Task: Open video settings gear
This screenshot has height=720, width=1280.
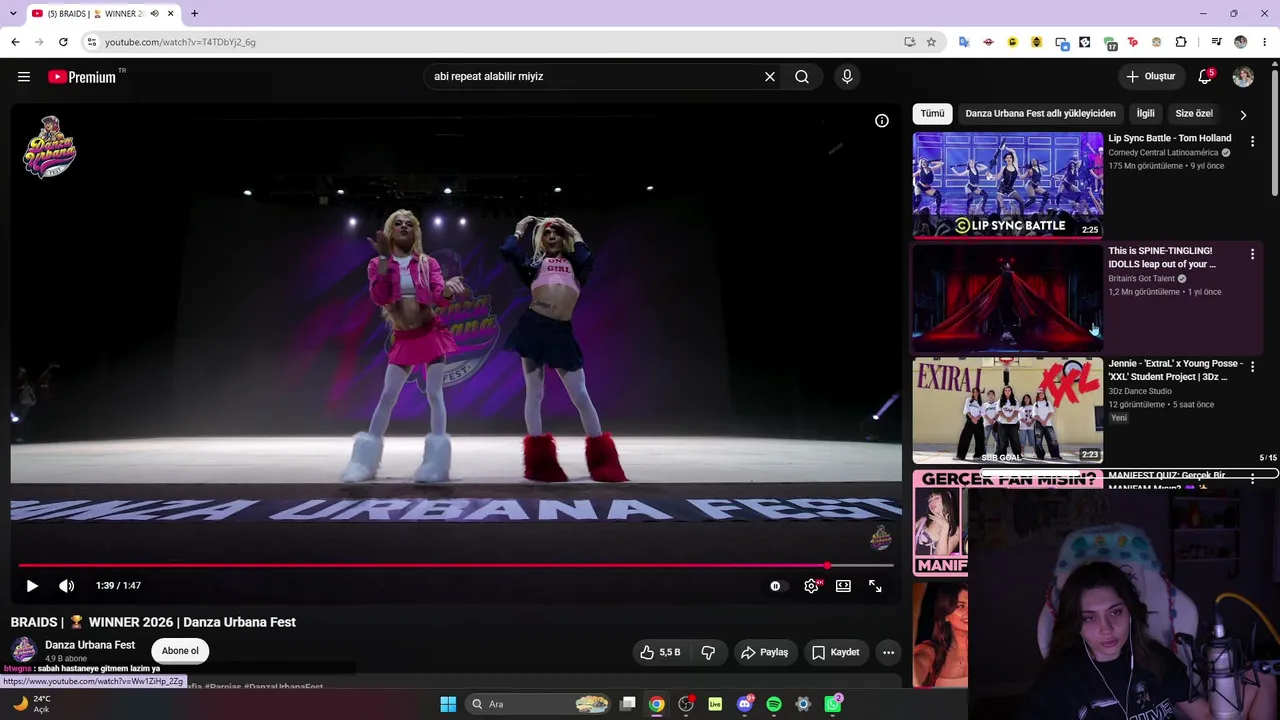Action: pos(812,586)
